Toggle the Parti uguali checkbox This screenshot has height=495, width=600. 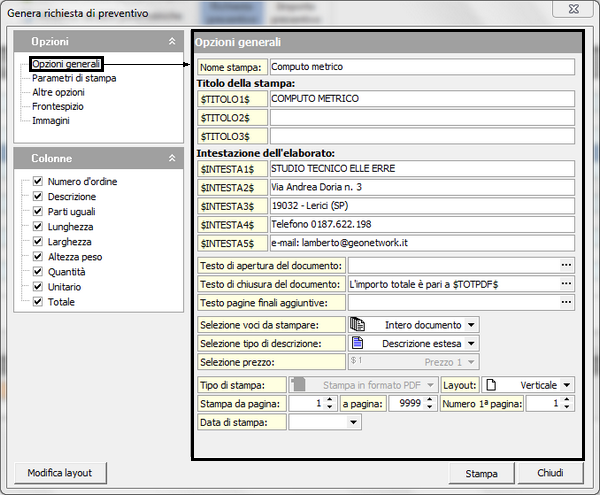click(x=38, y=212)
